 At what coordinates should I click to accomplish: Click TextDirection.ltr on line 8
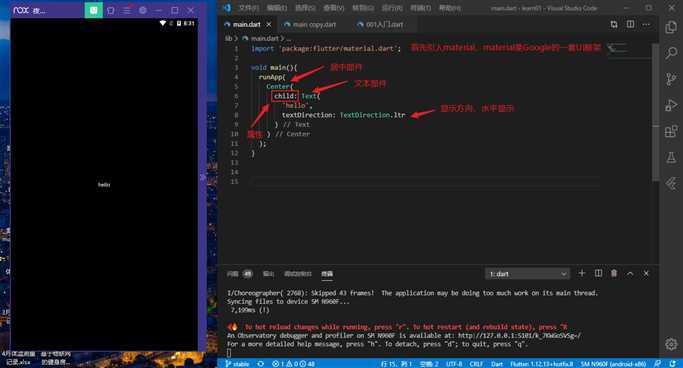(x=372, y=115)
